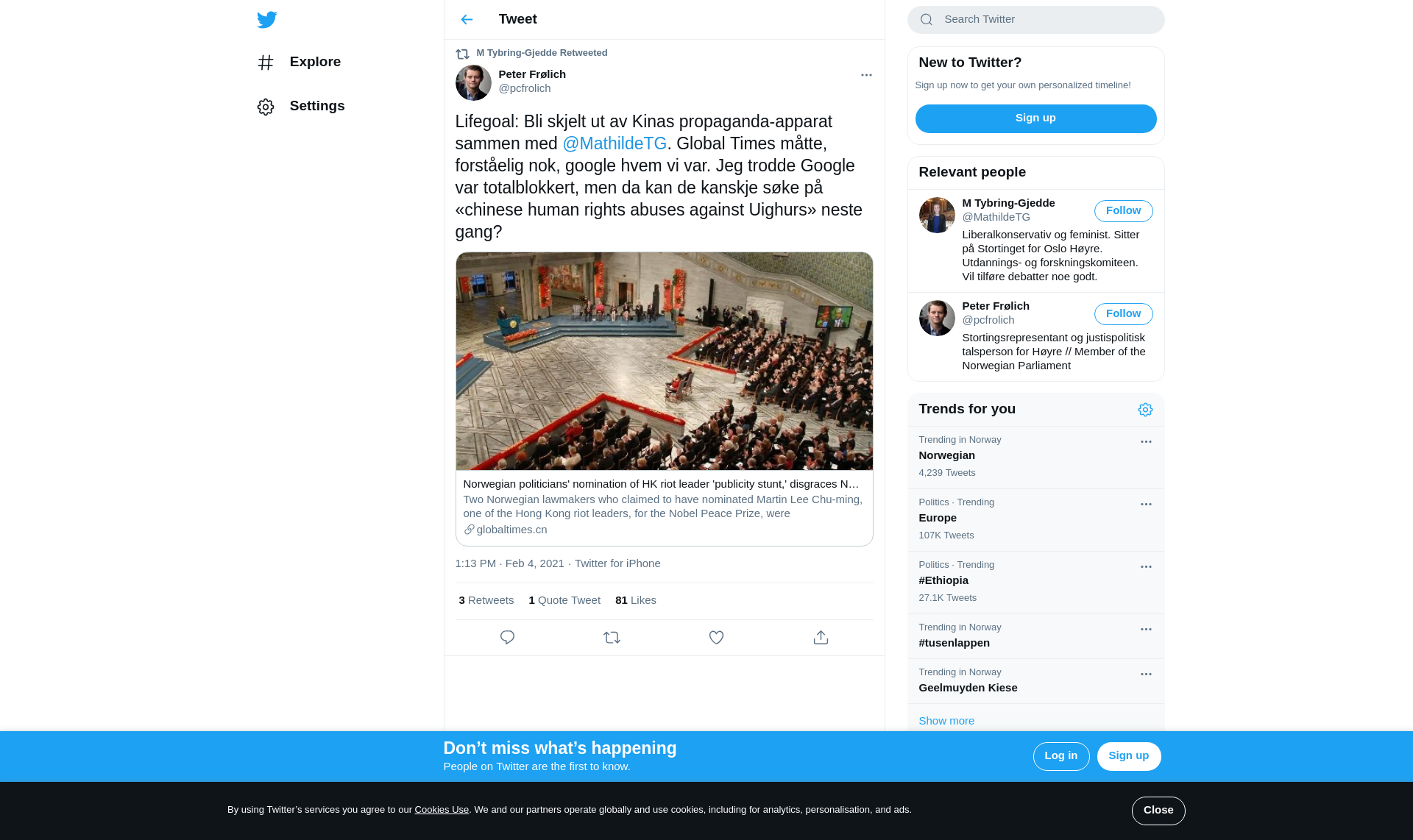Share the tweet via the share icon

click(x=821, y=638)
